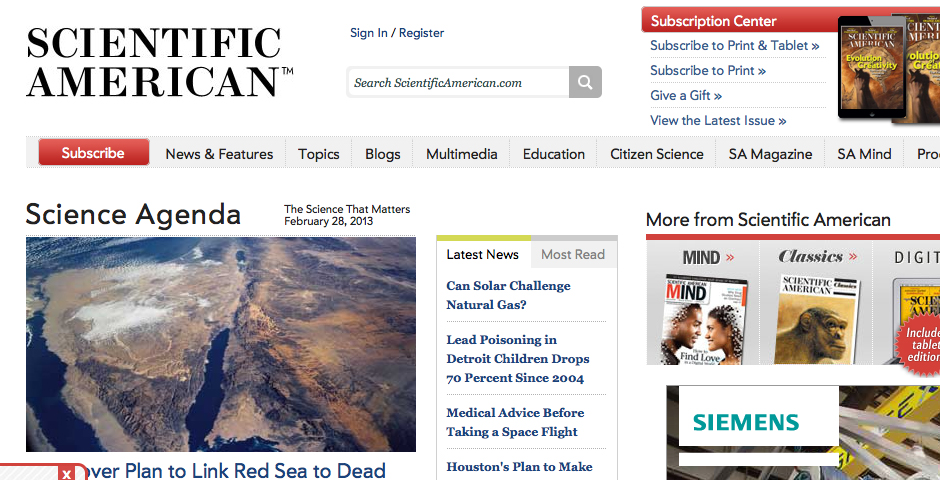This screenshot has height=480, width=940.
Task: Open the MIND section label
Action: point(708,258)
